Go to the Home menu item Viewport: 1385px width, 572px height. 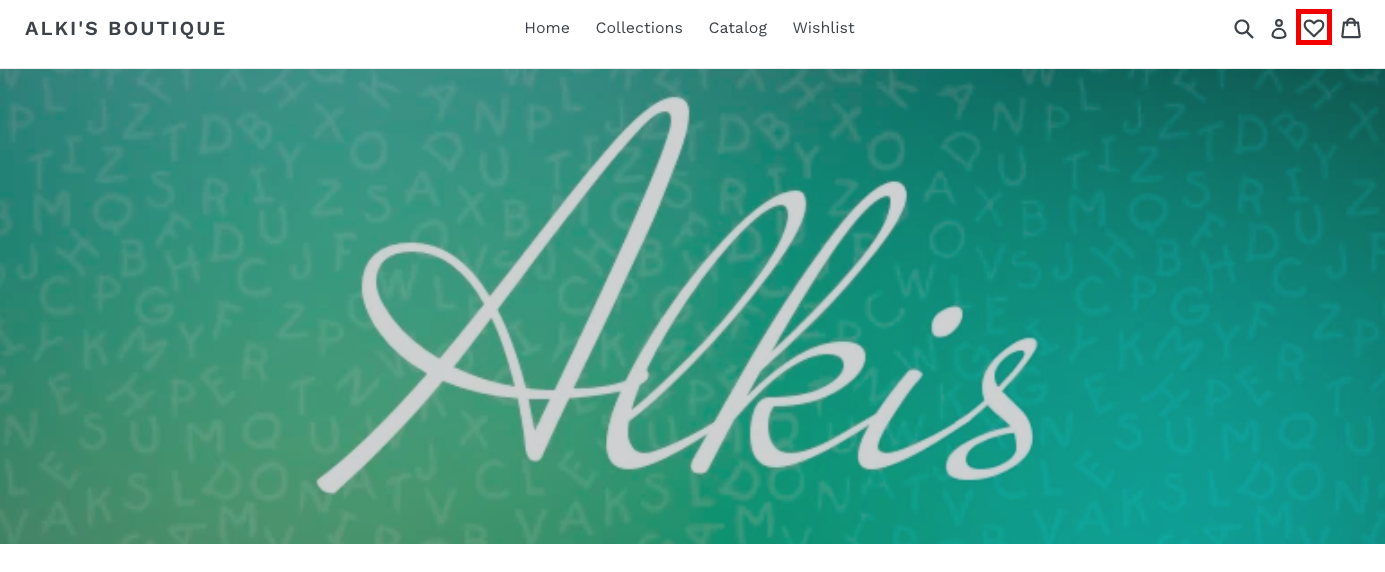[x=547, y=28]
